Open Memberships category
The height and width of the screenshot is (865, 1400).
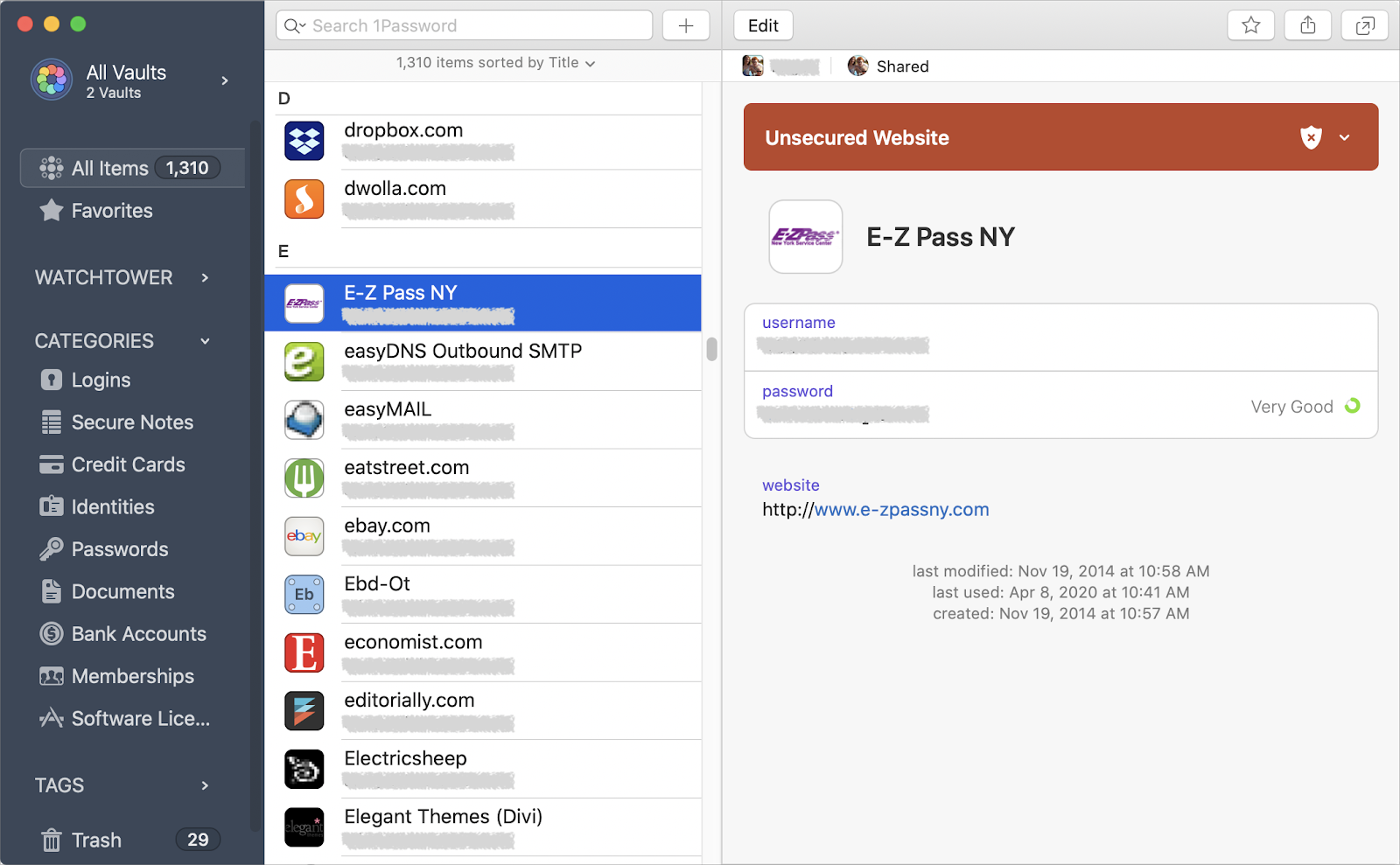coord(117,676)
